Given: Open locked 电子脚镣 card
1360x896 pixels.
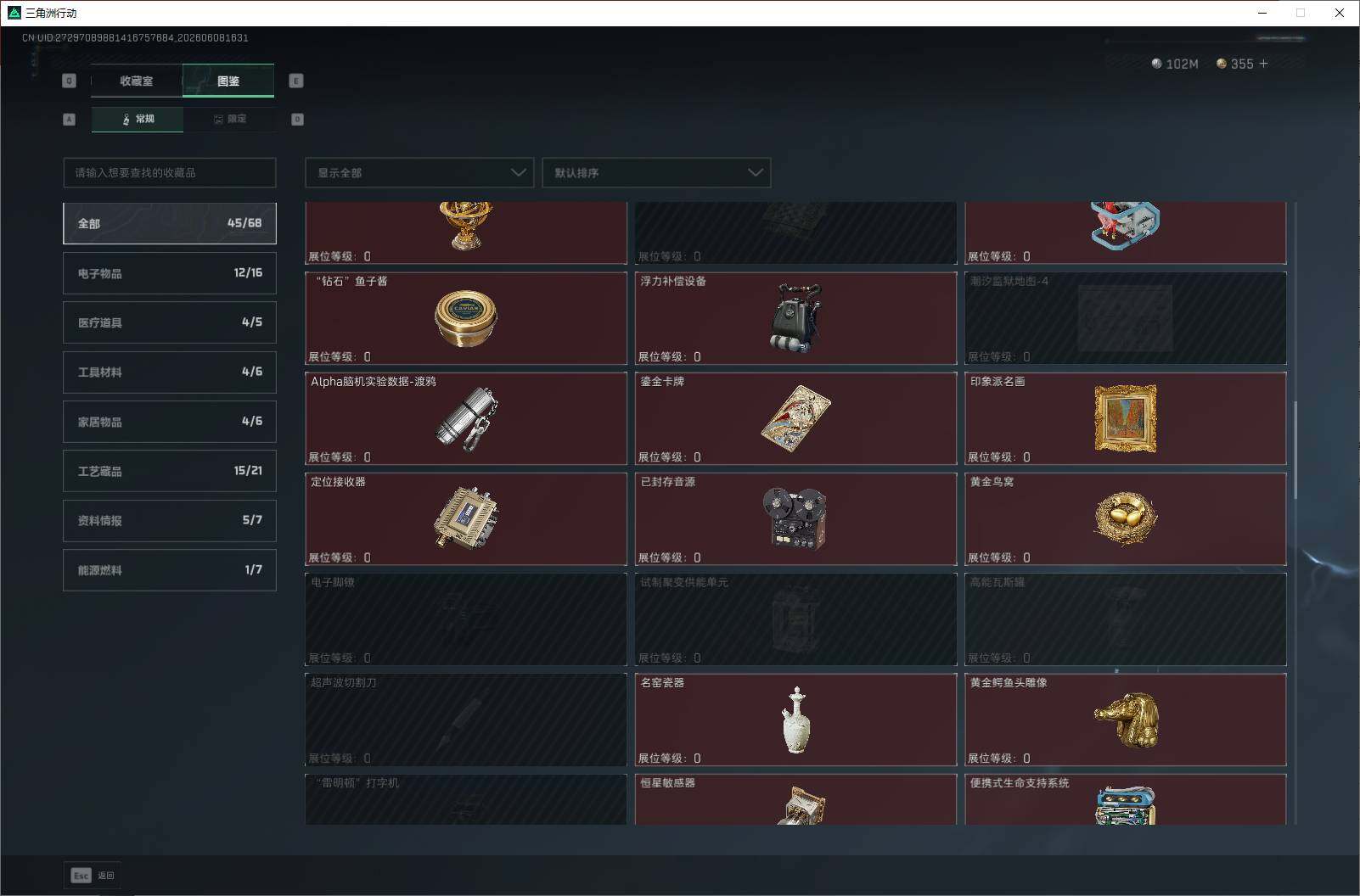Looking at the screenshot, I should pos(466,619).
